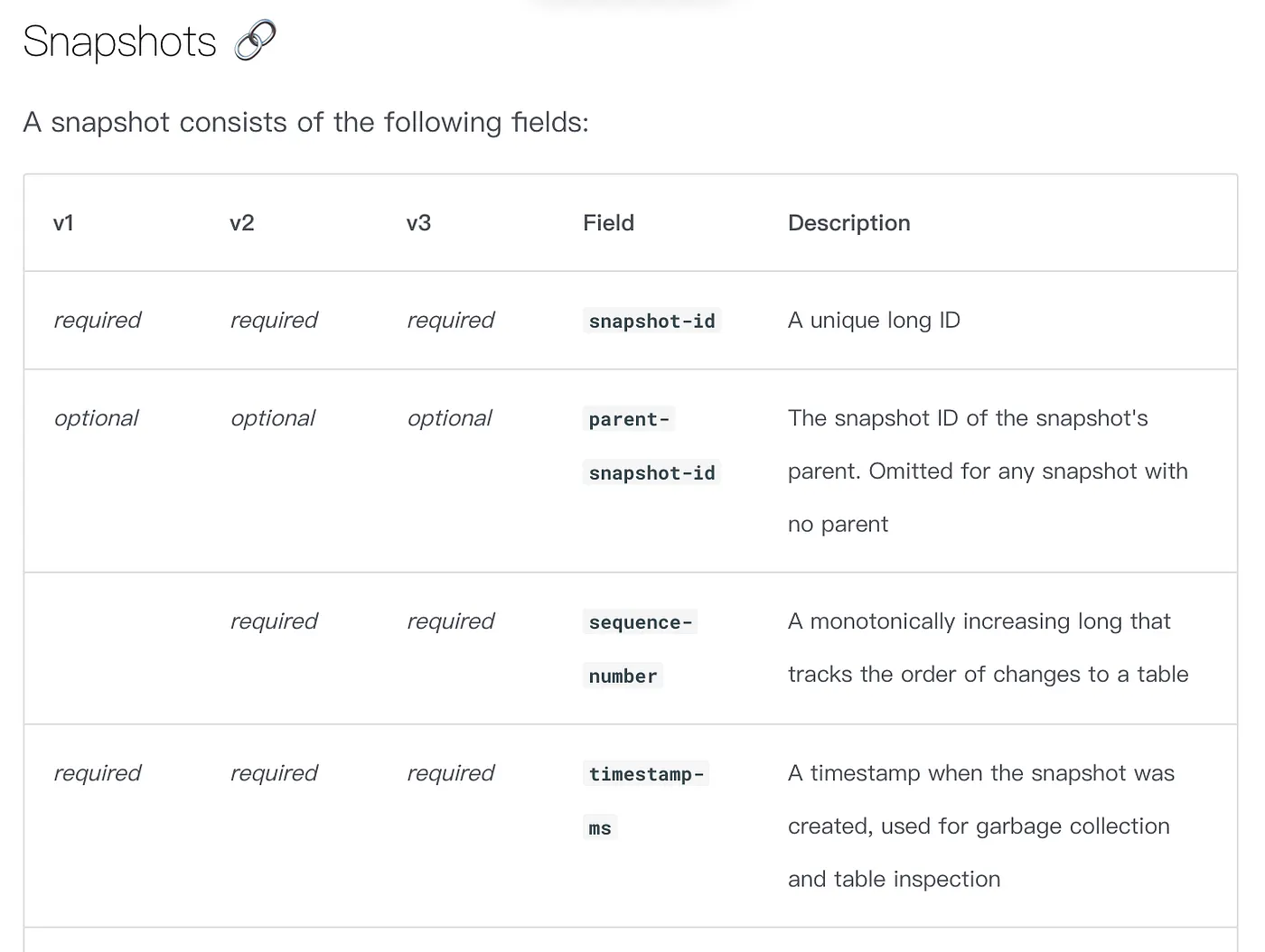Select the "monotonically increasing long" description
The width and height of the screenshot is (1265, 952).
click(987, 648)
